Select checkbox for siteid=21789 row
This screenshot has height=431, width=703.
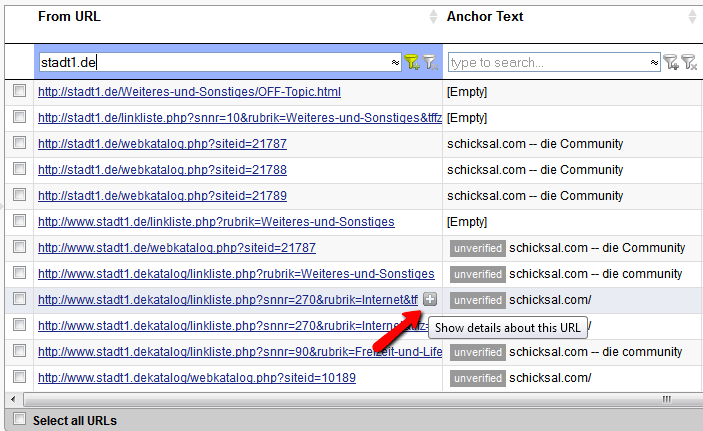click(19, 195)
